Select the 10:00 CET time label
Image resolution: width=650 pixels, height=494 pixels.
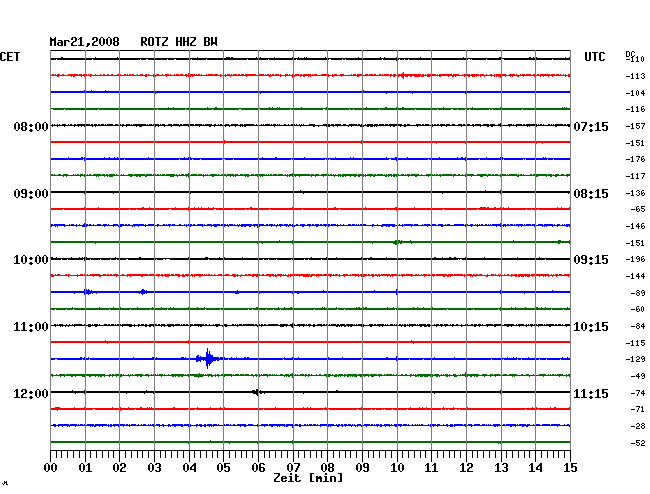[x=31, y=260]
